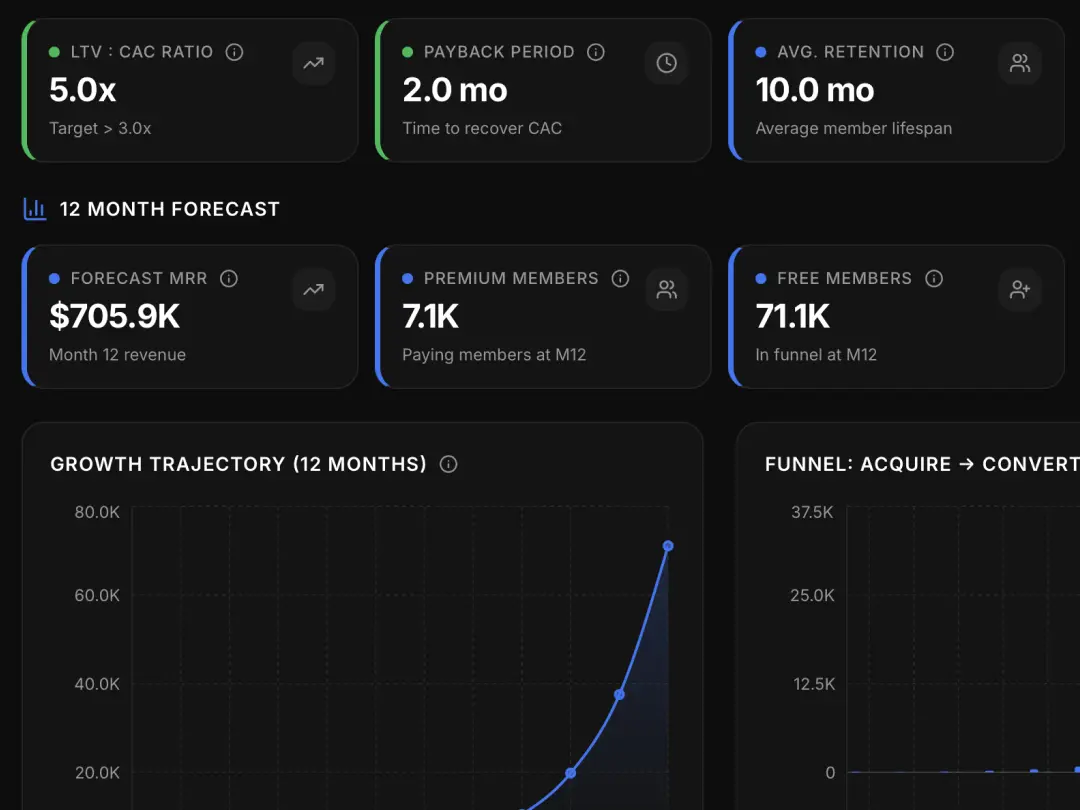The image size is (1080, 810).
Task: Show info for Premium Members metric
Action: [620, 278]
